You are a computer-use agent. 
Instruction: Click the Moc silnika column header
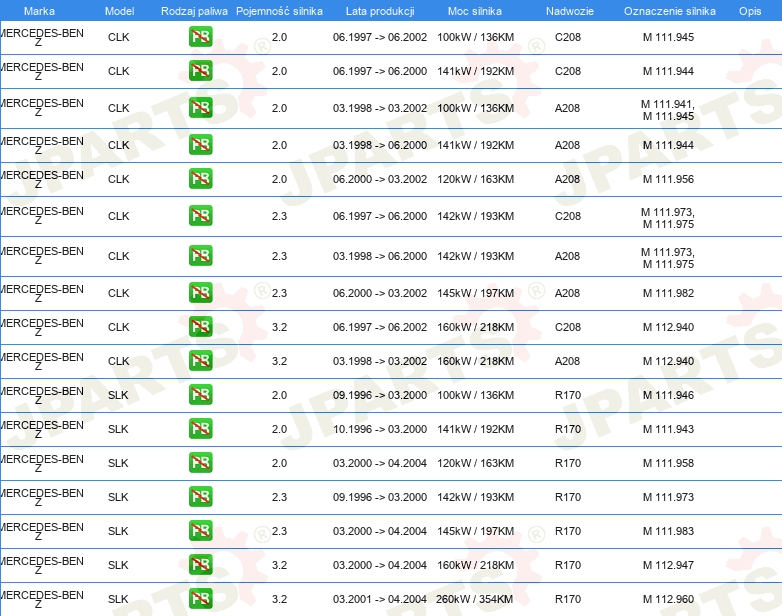pos(475,11)
